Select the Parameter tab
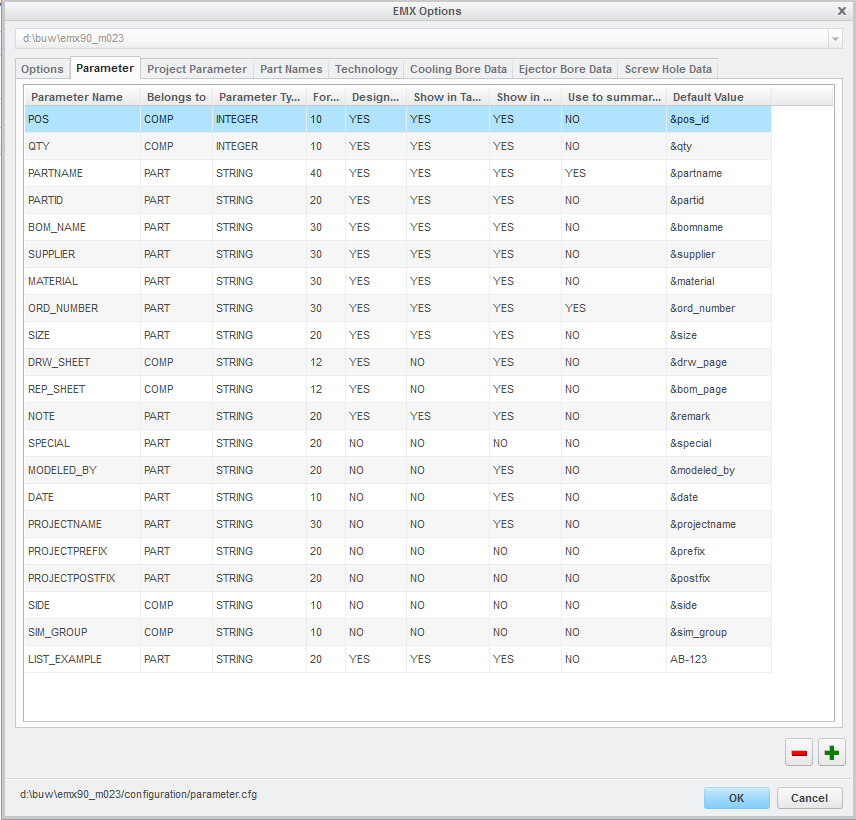 105,68
